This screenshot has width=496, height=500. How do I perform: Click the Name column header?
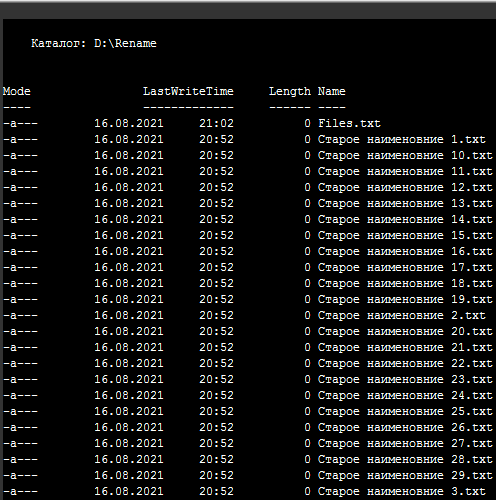pos(332,91)
